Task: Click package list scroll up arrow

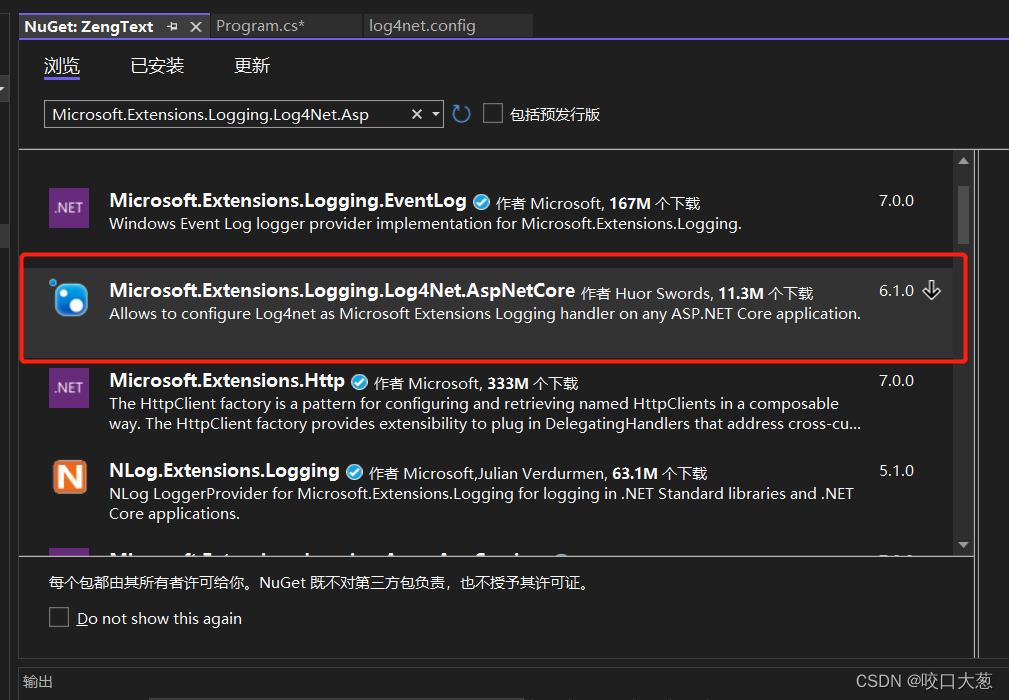Action: tap(963, 161)
